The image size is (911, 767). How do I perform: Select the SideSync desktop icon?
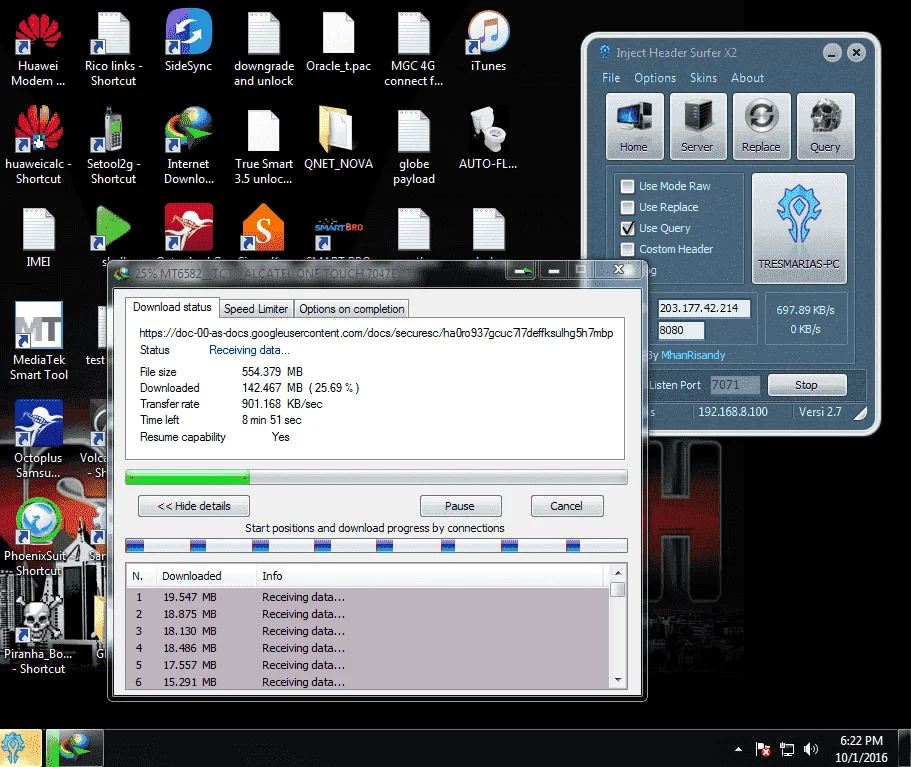[x=188, y=42]
